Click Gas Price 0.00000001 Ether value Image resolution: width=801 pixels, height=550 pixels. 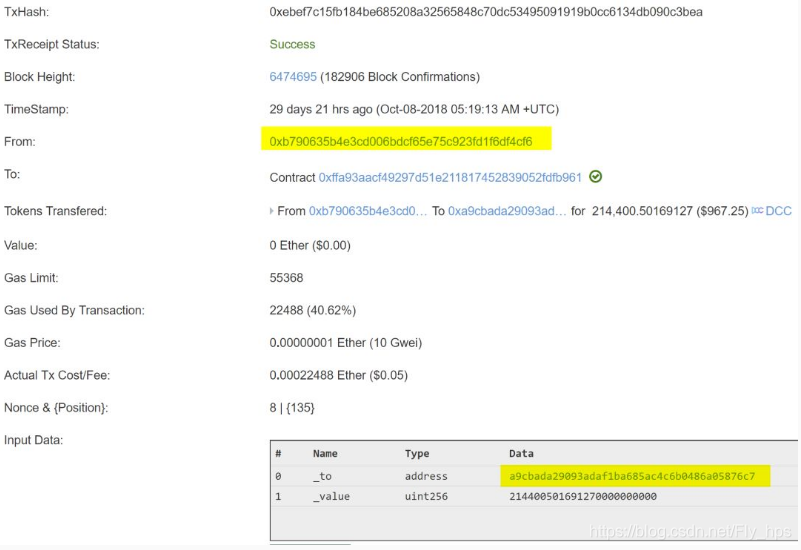(346, 343)
